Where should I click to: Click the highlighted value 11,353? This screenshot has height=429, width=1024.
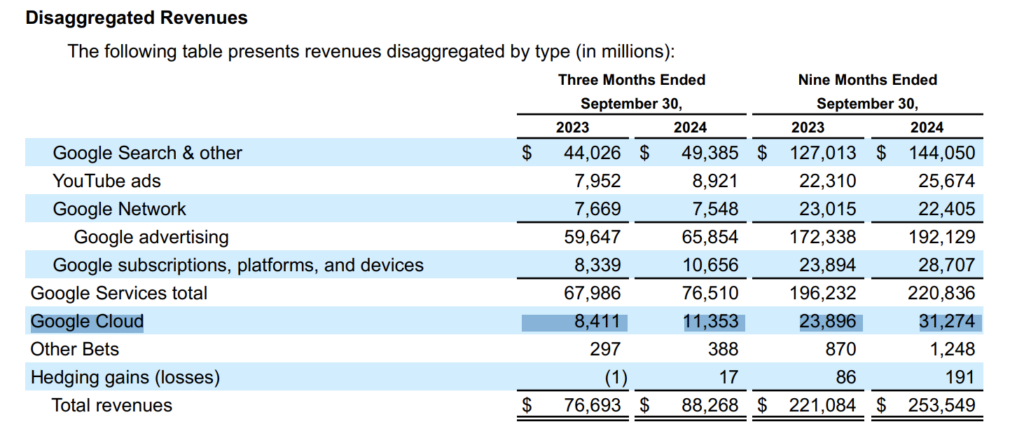tap(710, 321)
